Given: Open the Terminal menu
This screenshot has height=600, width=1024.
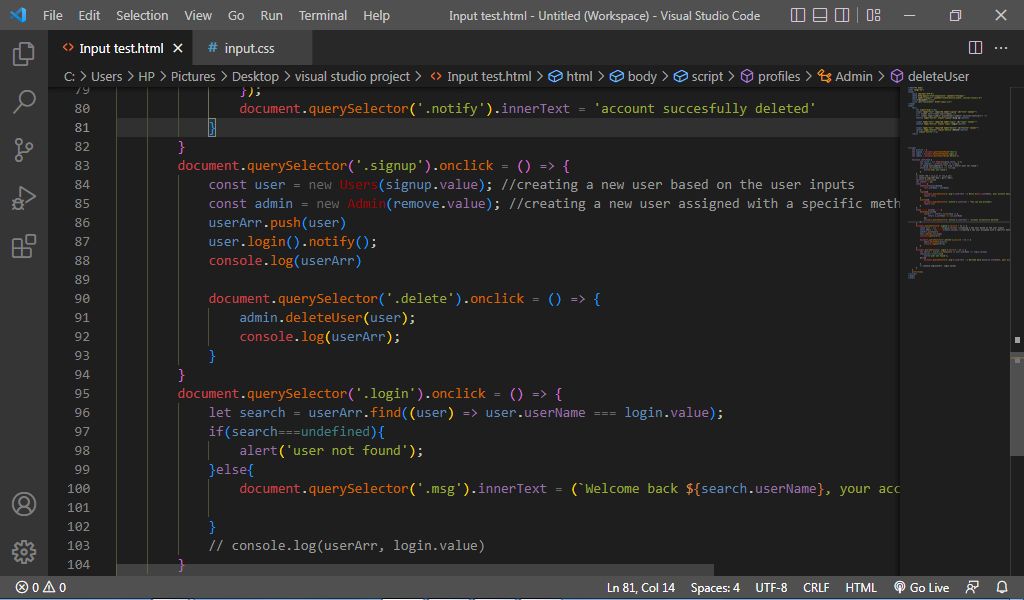Looking at the screenshot, I should 323,16.
